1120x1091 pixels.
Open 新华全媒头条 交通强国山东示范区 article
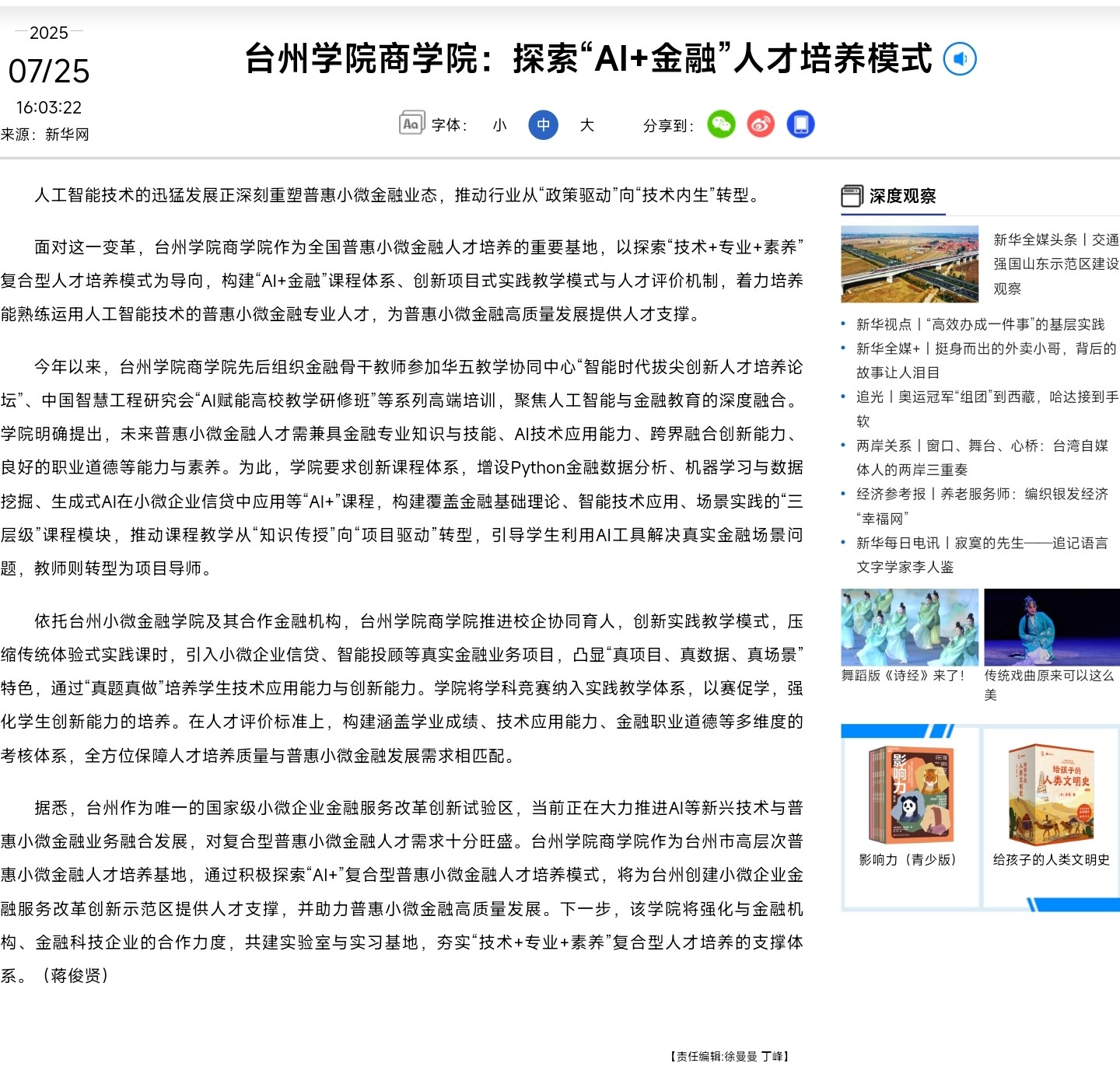[1055, 264]
